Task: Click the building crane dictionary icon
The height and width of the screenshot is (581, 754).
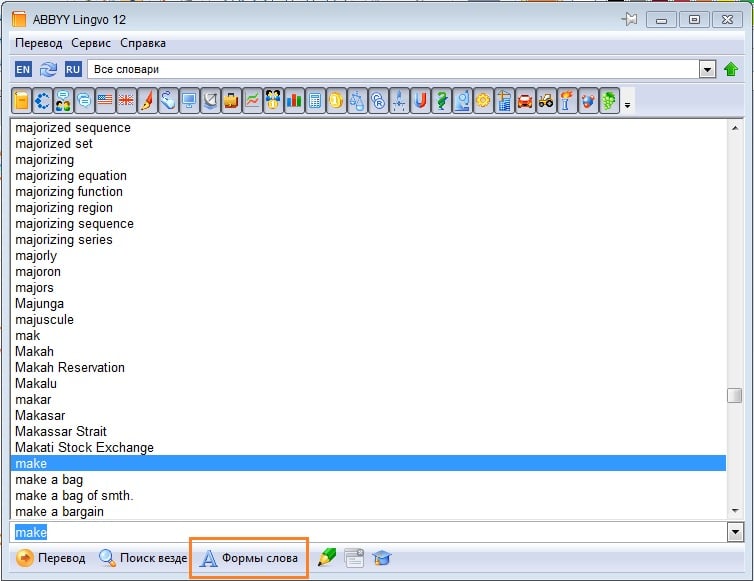Action: [x=504, y=101]
